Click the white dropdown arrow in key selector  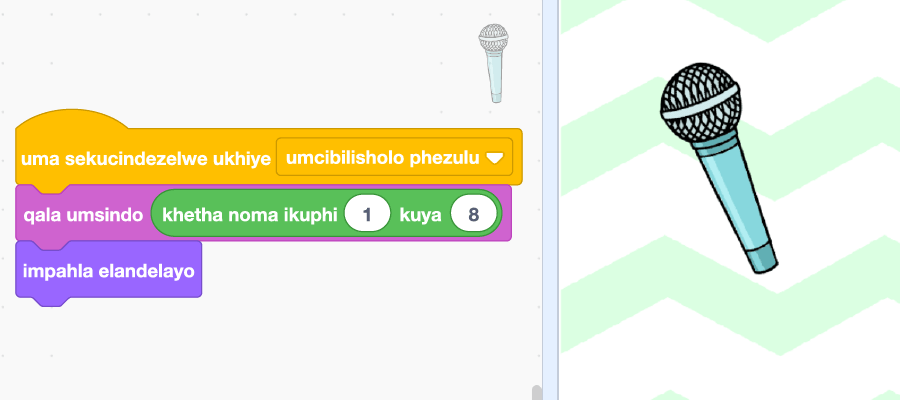(x=495, y=158)
